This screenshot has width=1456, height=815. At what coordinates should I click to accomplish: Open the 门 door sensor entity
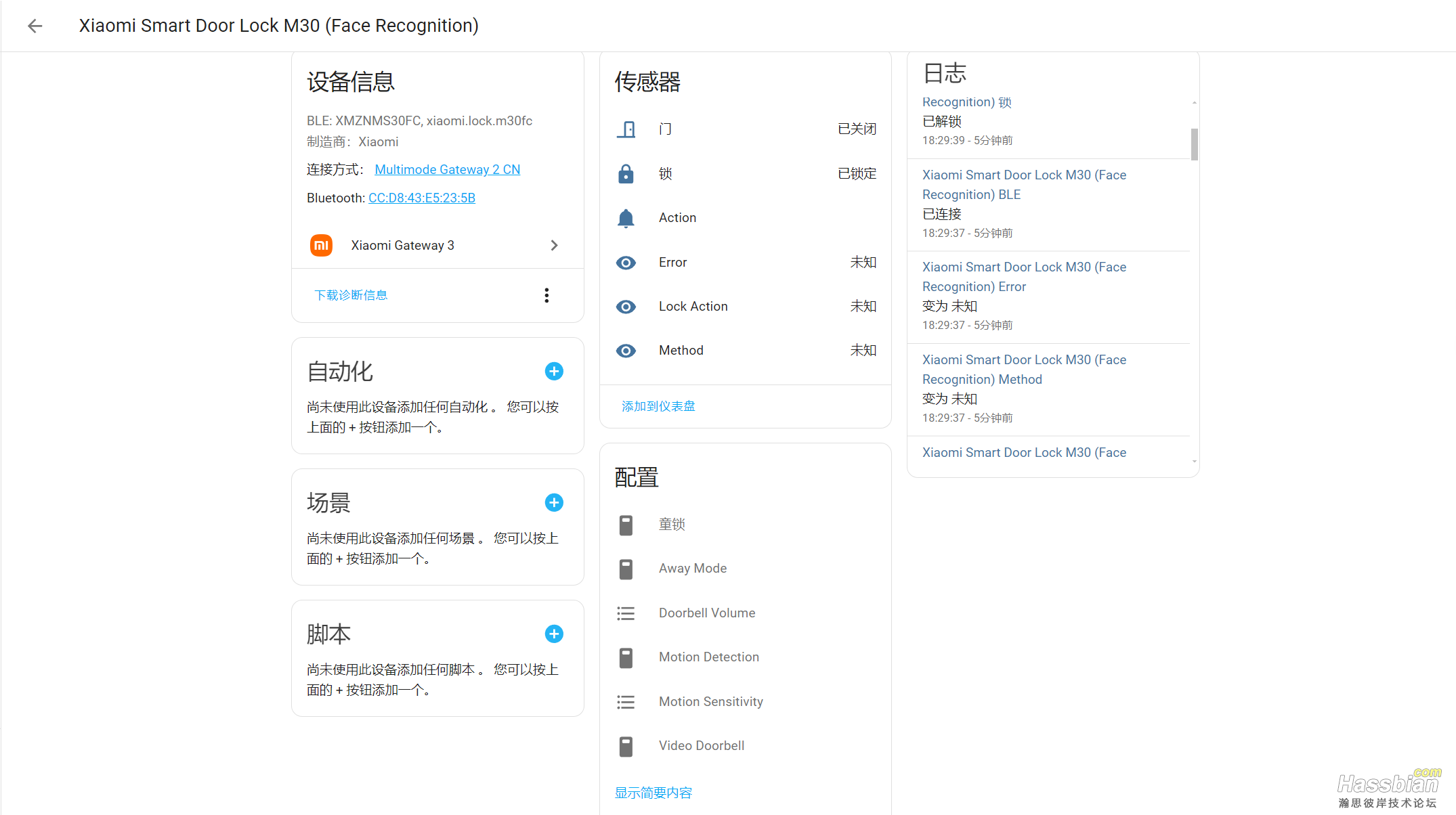click(x=746, y=129)
